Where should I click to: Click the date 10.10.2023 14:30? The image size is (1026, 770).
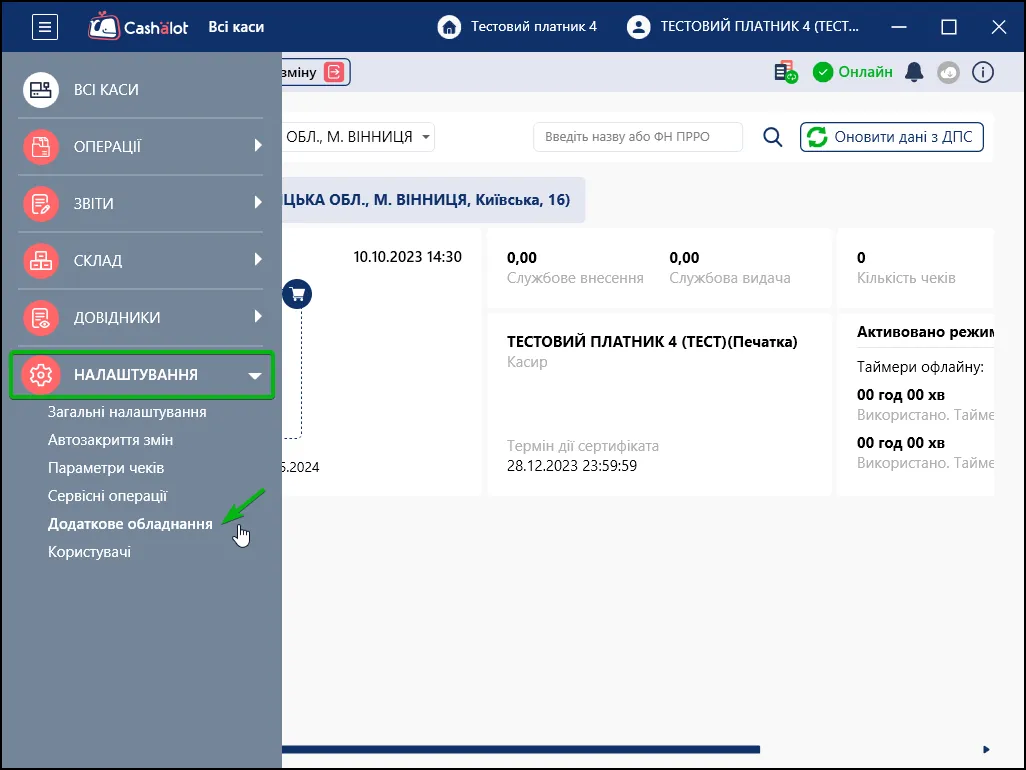tap(408, 257)
